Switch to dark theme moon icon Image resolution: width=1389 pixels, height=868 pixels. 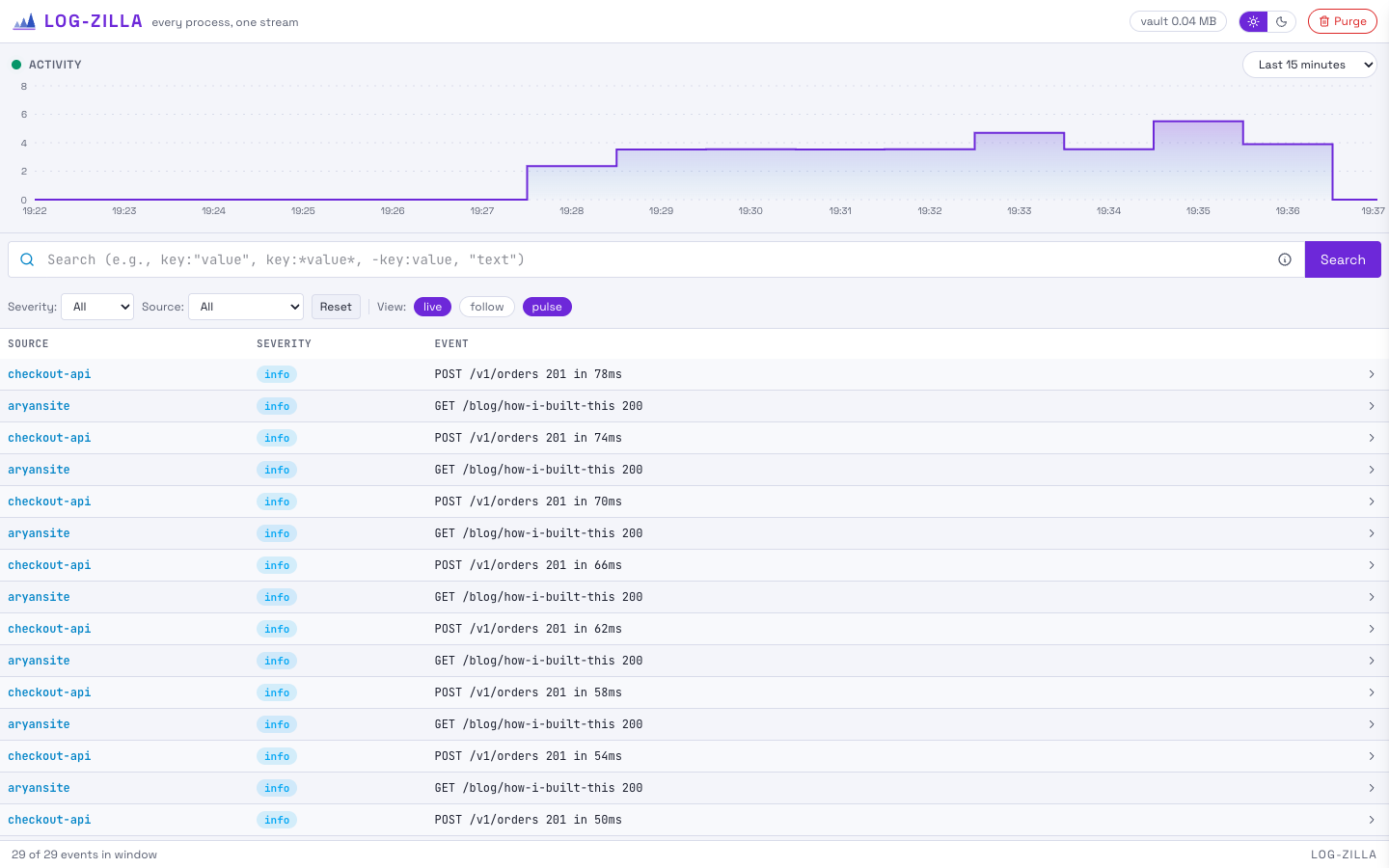1281,21
